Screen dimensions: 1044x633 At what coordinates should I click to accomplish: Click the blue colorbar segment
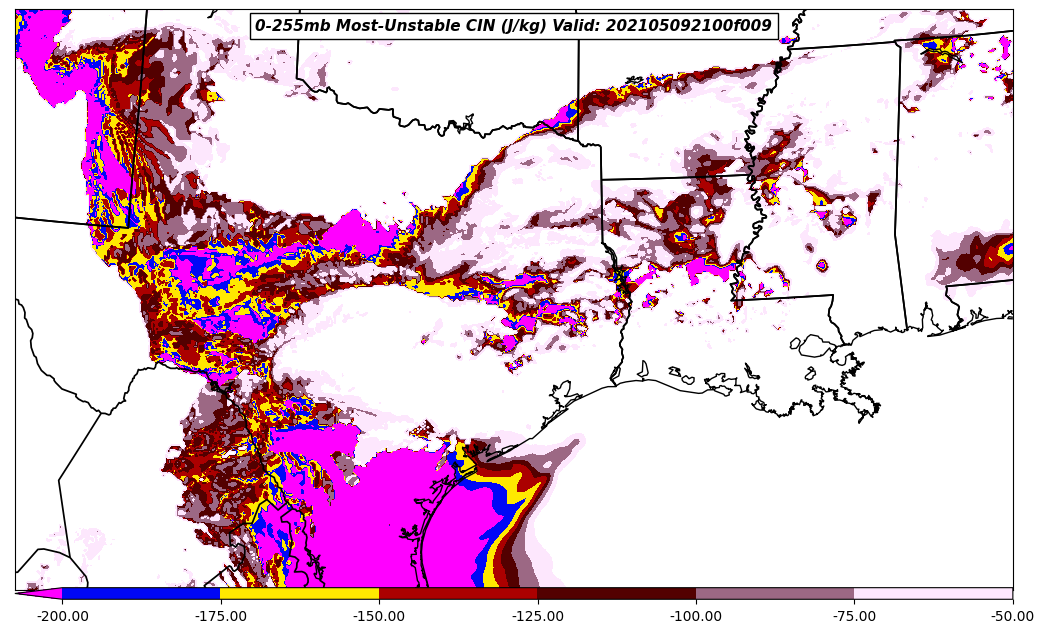pos(141,593)
